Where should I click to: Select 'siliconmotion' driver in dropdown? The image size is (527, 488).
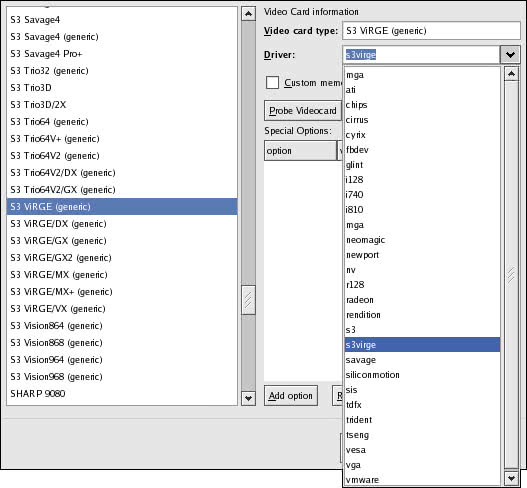422,375
